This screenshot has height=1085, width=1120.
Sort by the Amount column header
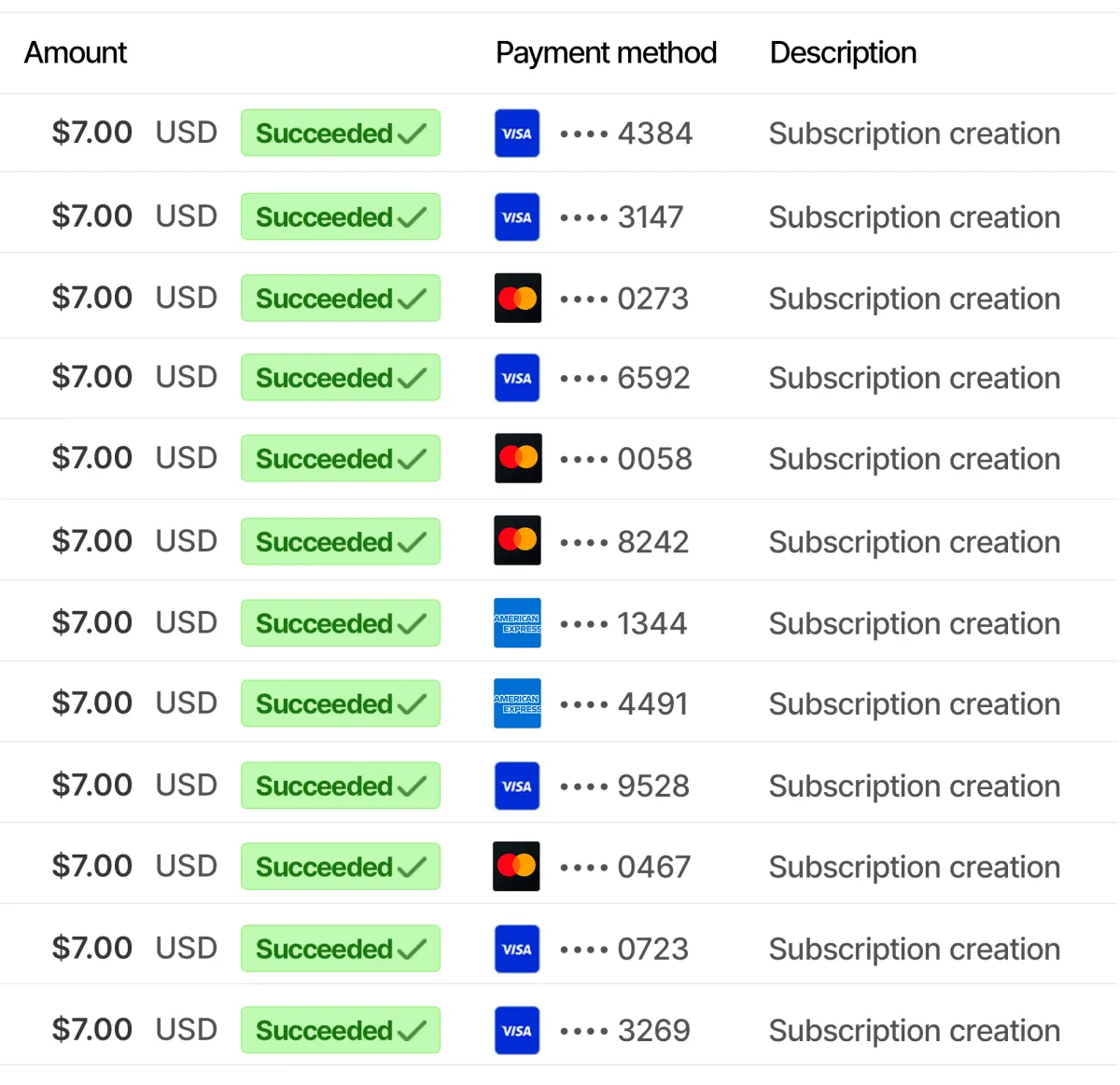tap(76, 53)
